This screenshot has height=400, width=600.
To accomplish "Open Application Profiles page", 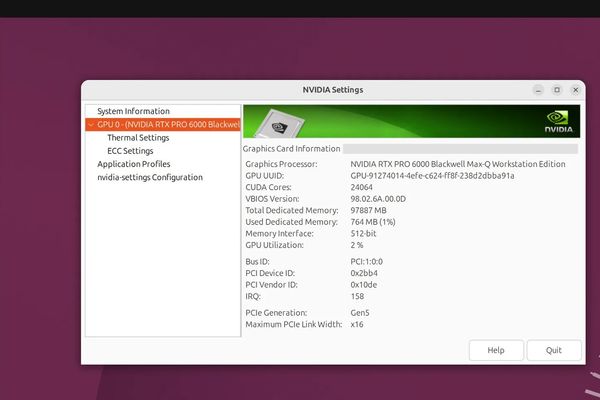I will click(x=134, y=164).
